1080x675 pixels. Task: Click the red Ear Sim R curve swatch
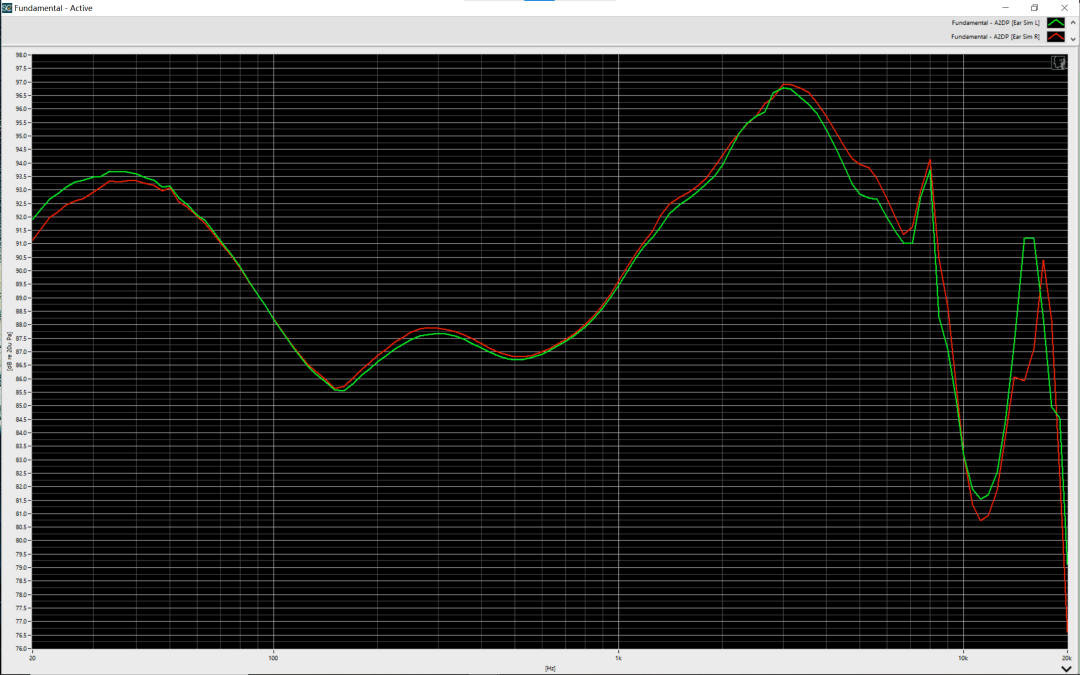[1055, 37]
